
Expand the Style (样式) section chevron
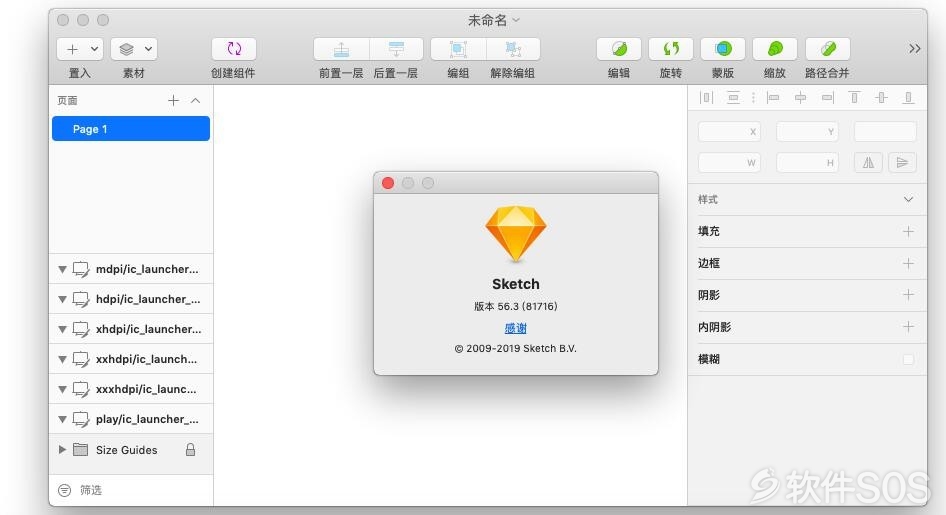[x=908, y=200]
